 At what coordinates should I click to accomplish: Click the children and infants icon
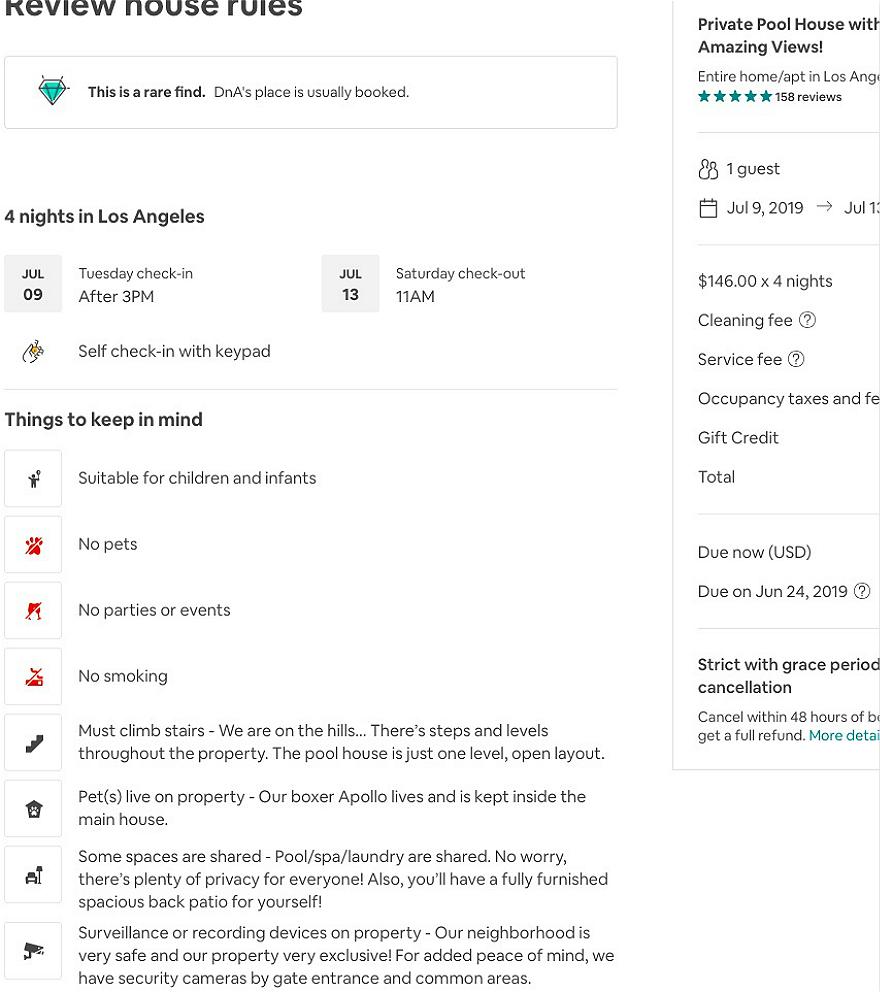(34, 479)
